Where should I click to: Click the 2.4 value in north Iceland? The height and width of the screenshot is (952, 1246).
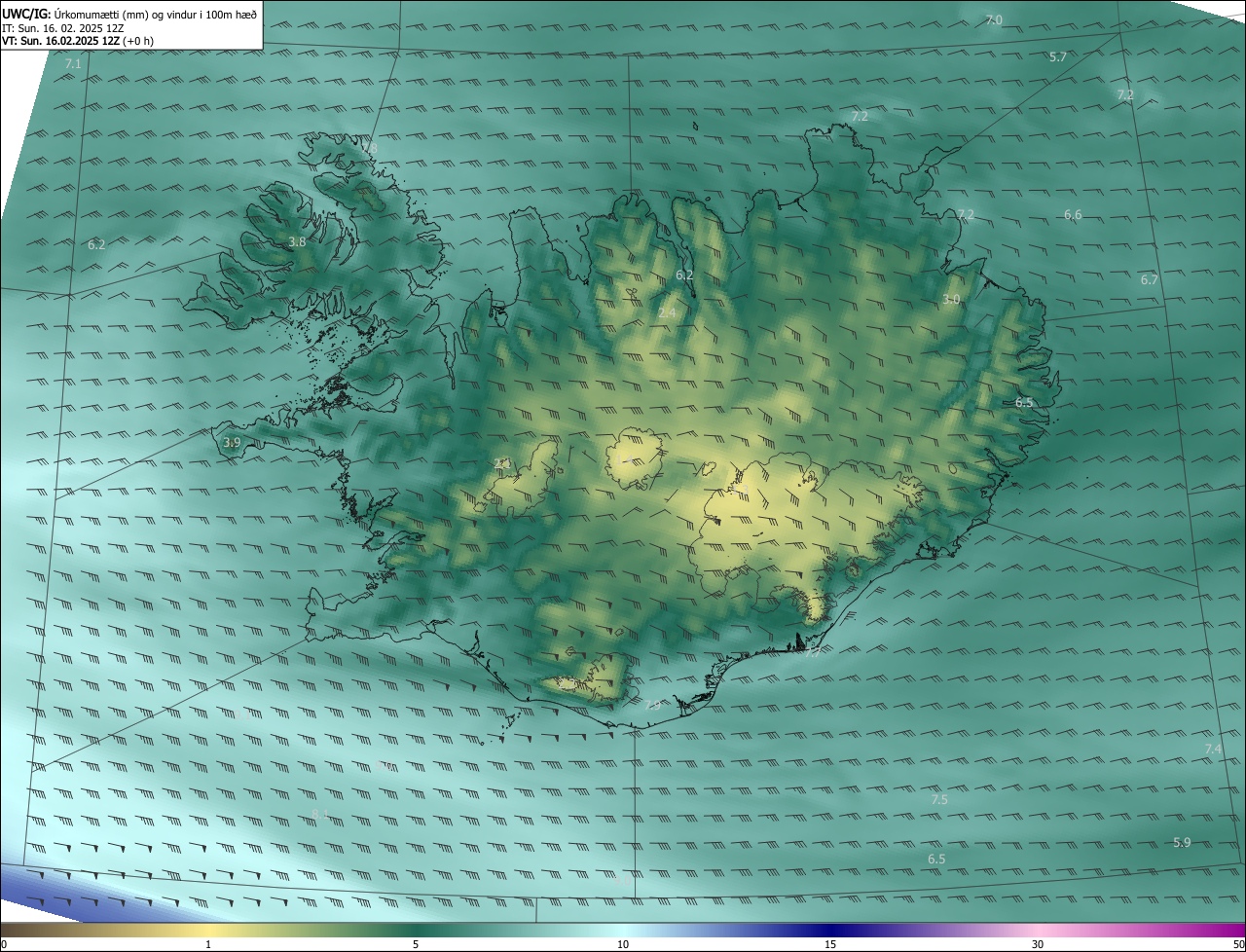(667, 312)
